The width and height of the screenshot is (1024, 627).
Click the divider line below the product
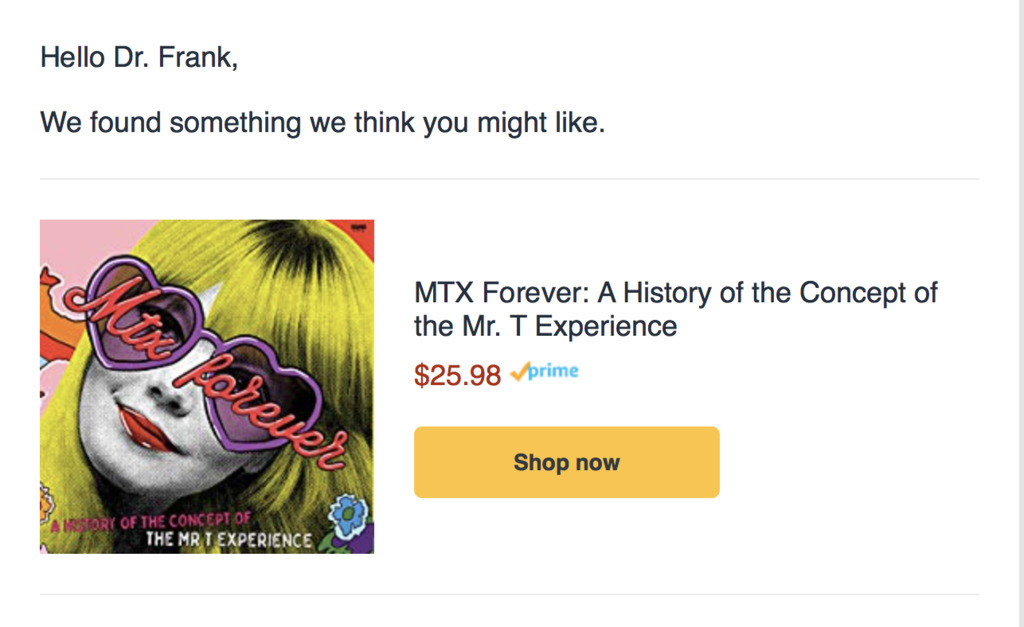click(x=509, y=595)
